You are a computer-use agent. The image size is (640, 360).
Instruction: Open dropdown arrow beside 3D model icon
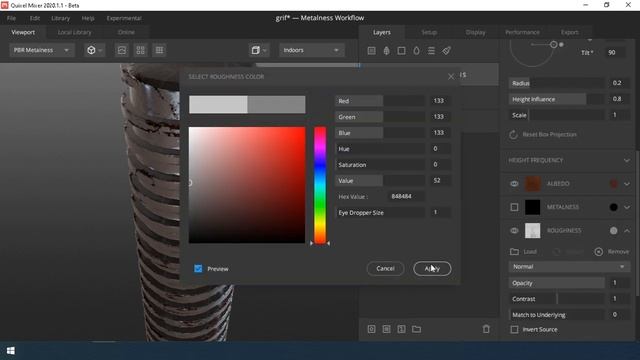click(x=100, y=51)
